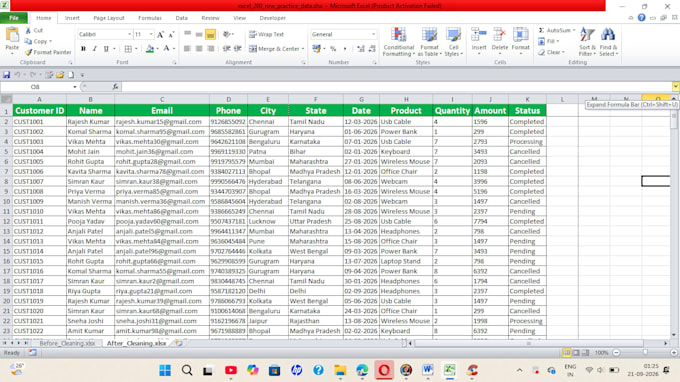The width and height of the screenshot is (680, 382).
Task: Cut the selection with the scissors icon
Action: point(28,30)
